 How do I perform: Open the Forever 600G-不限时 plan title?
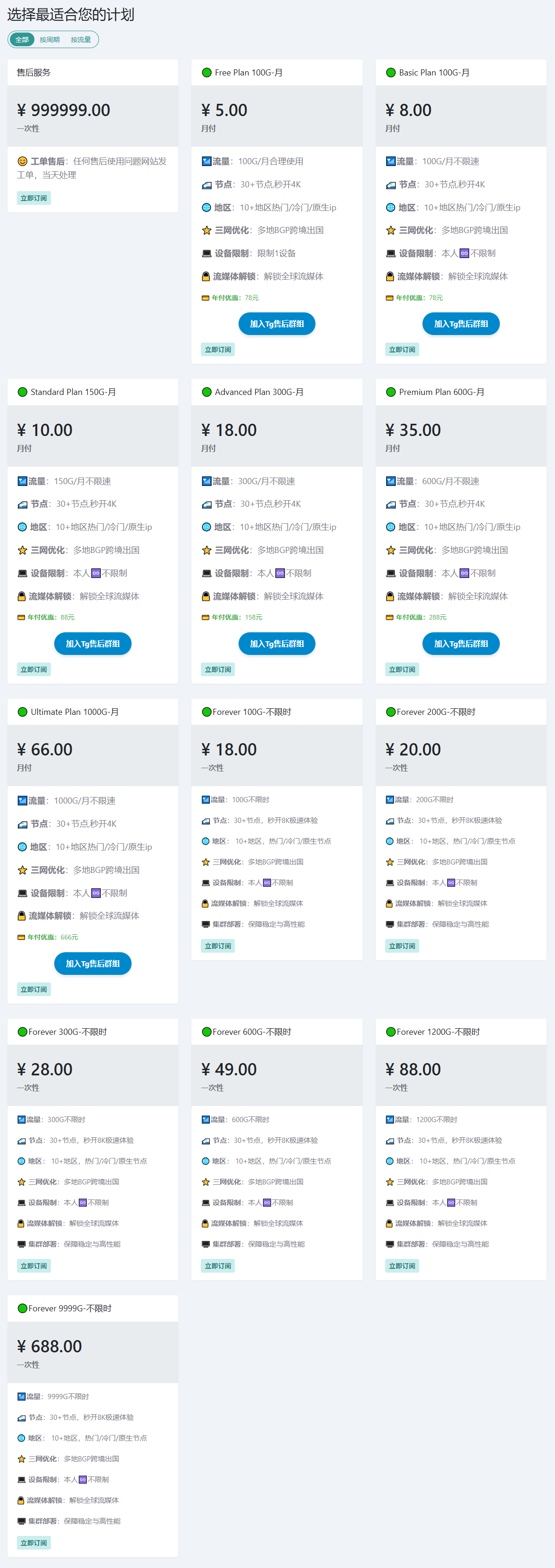tap(252, 1032)
